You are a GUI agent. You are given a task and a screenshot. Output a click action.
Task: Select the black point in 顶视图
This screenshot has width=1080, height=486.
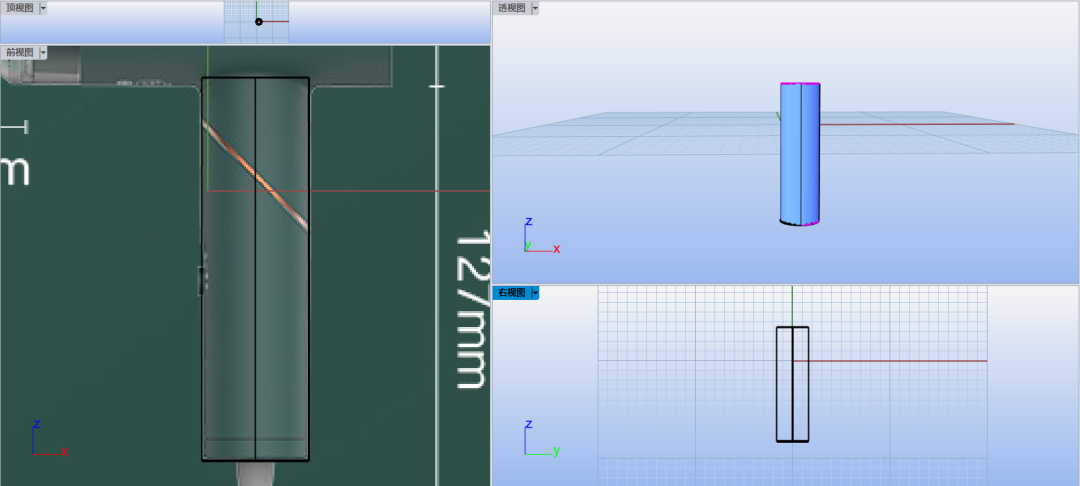(x=259, y=22)
